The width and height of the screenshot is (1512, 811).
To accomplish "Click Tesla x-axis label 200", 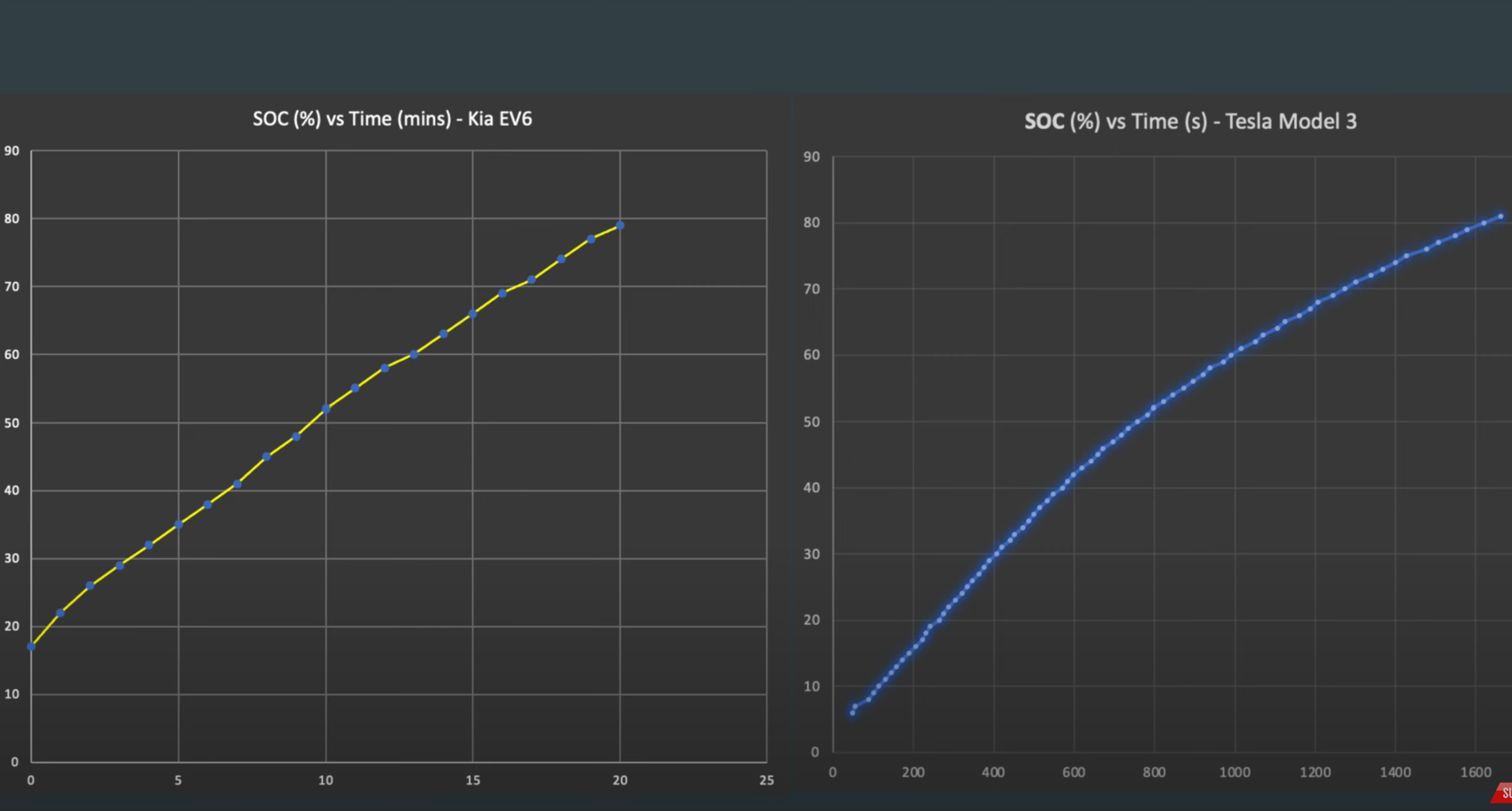I will pyautogui.click(x=913, y=772).
